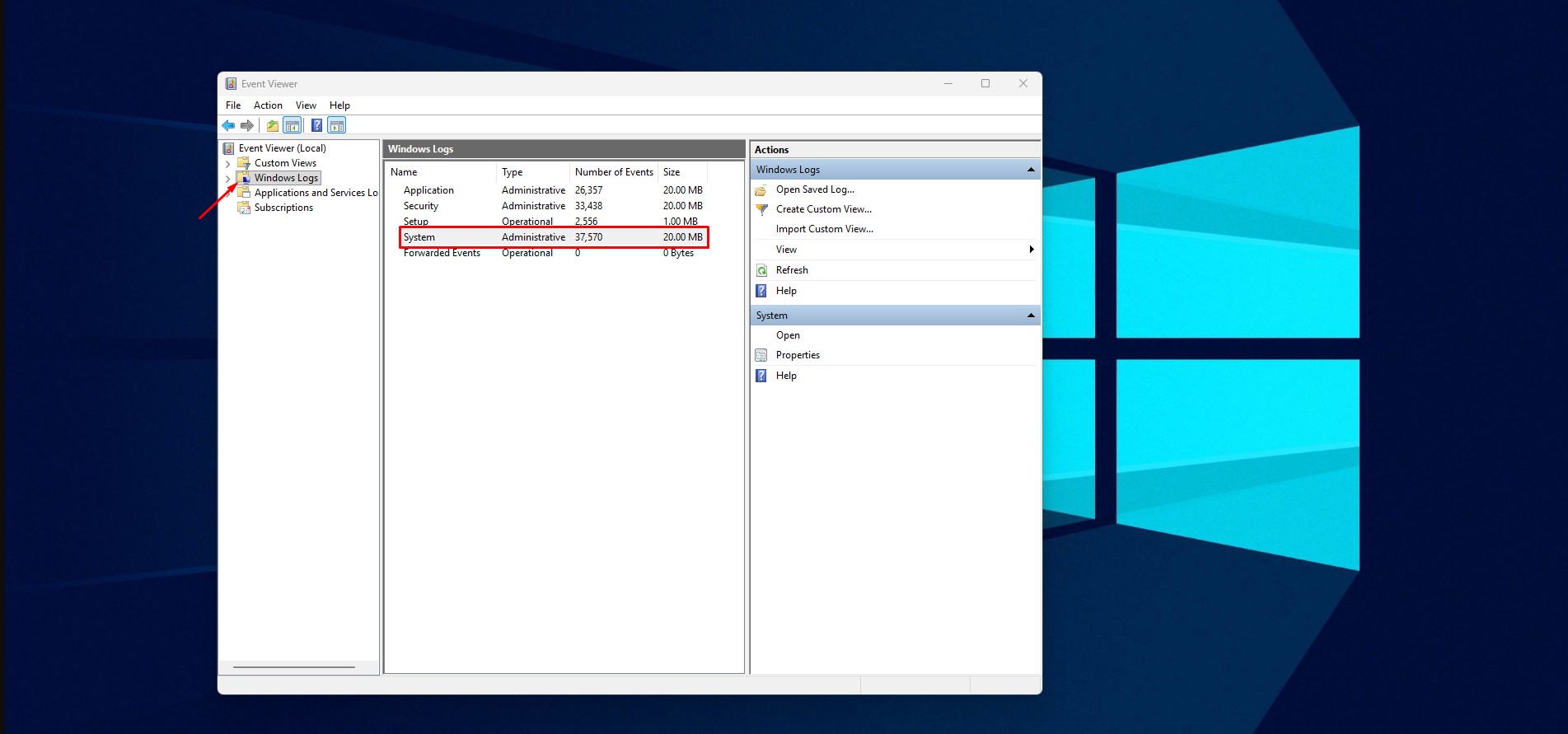Toggle the Show/Hide Console Tree icon
Image resolution: width=1568 pixels, height=734 pixels.
pos(292,125)
